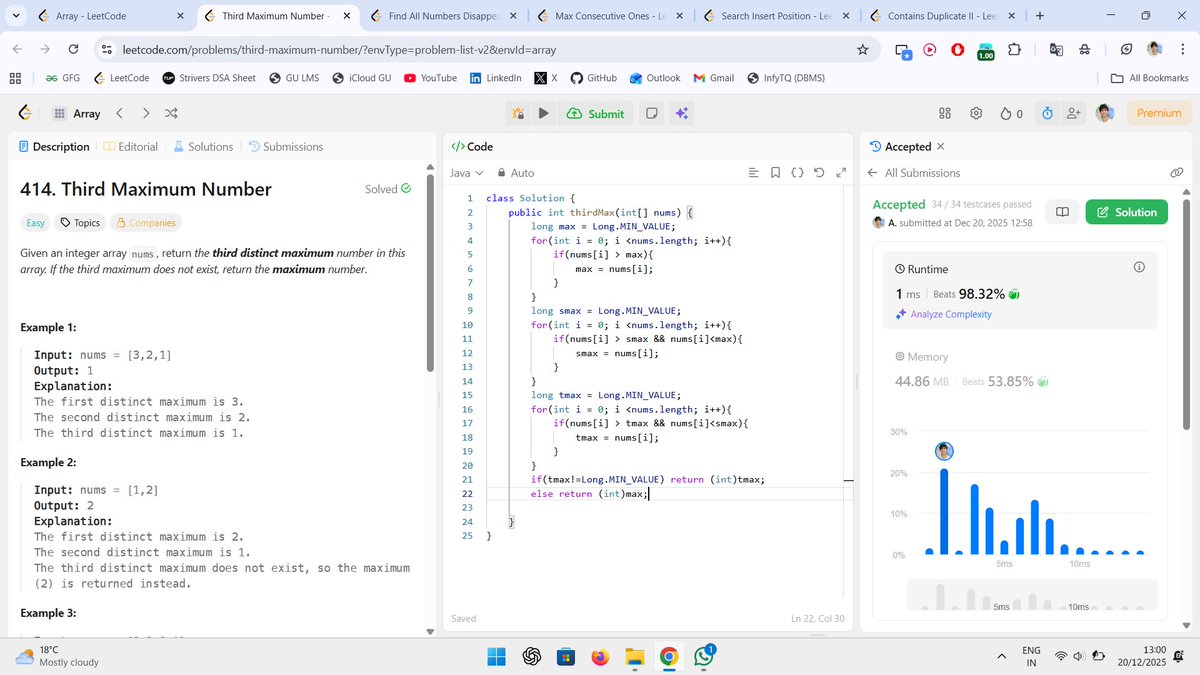Switch to the Editorial tab

pos(131,146)
